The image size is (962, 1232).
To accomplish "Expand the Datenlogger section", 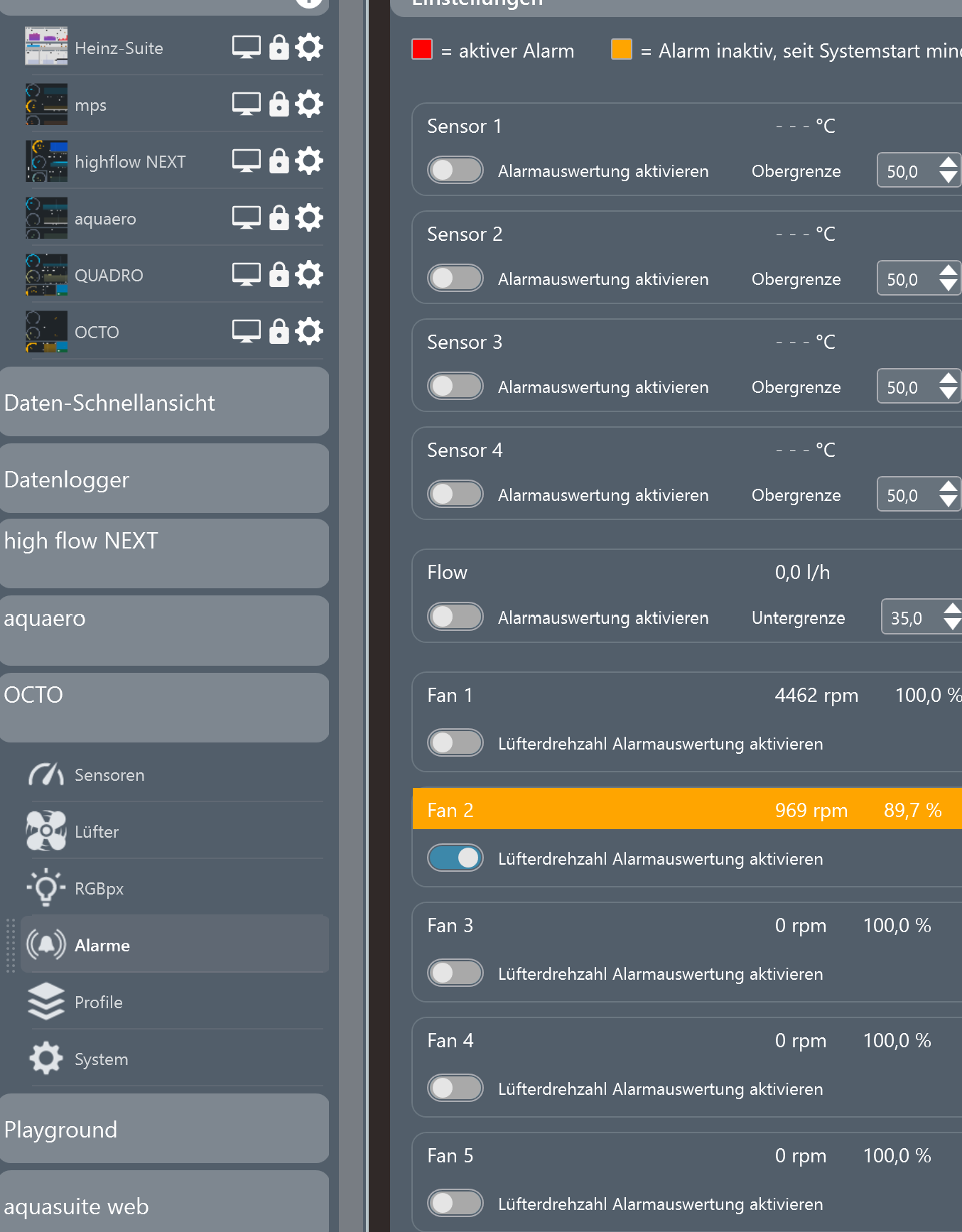I will tap(164, 479).
